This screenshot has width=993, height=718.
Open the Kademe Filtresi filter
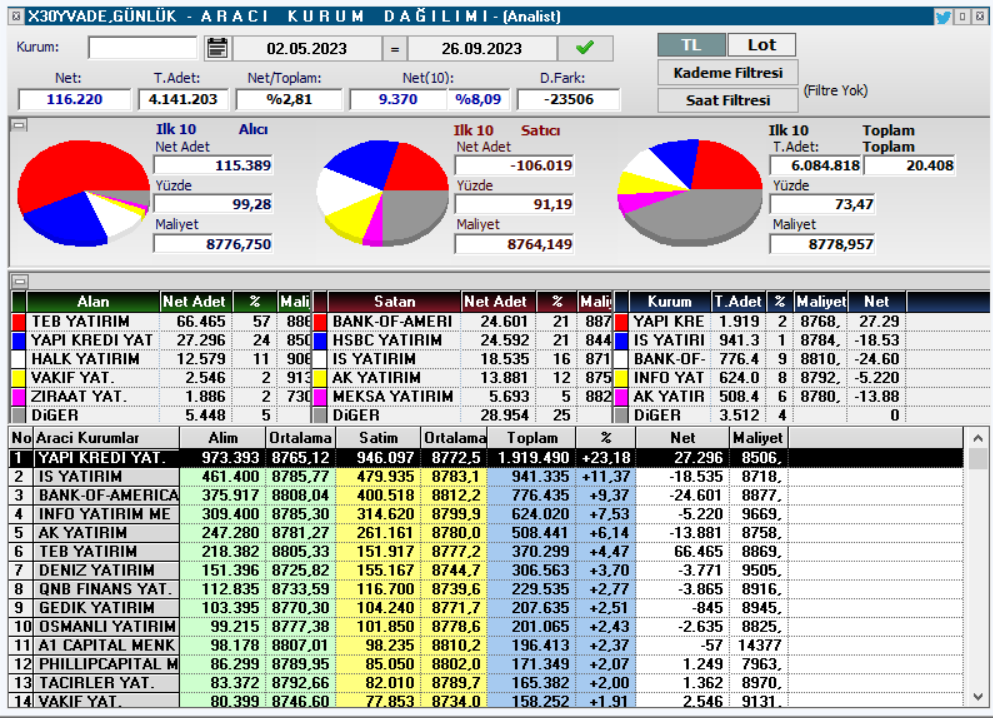pos(728,73)
